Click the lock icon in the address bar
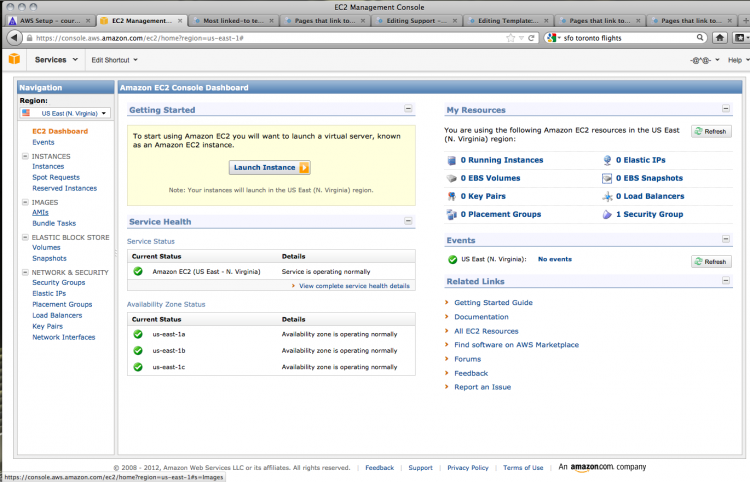Screen dimensions: 750x482 click(x=30, y=38)
